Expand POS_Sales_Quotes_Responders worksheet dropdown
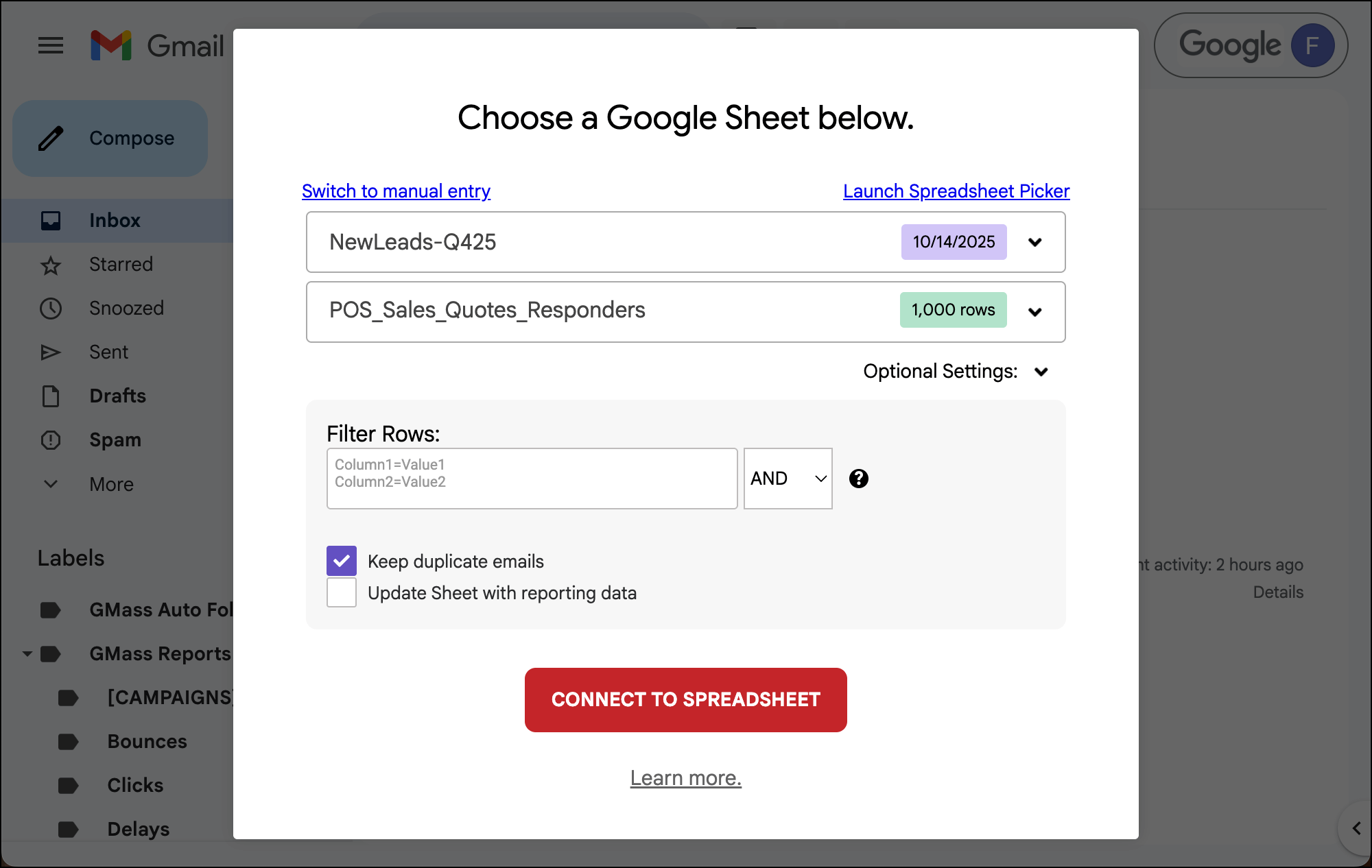Viewport: 1372px width, 868px height. pos(1034,312)
